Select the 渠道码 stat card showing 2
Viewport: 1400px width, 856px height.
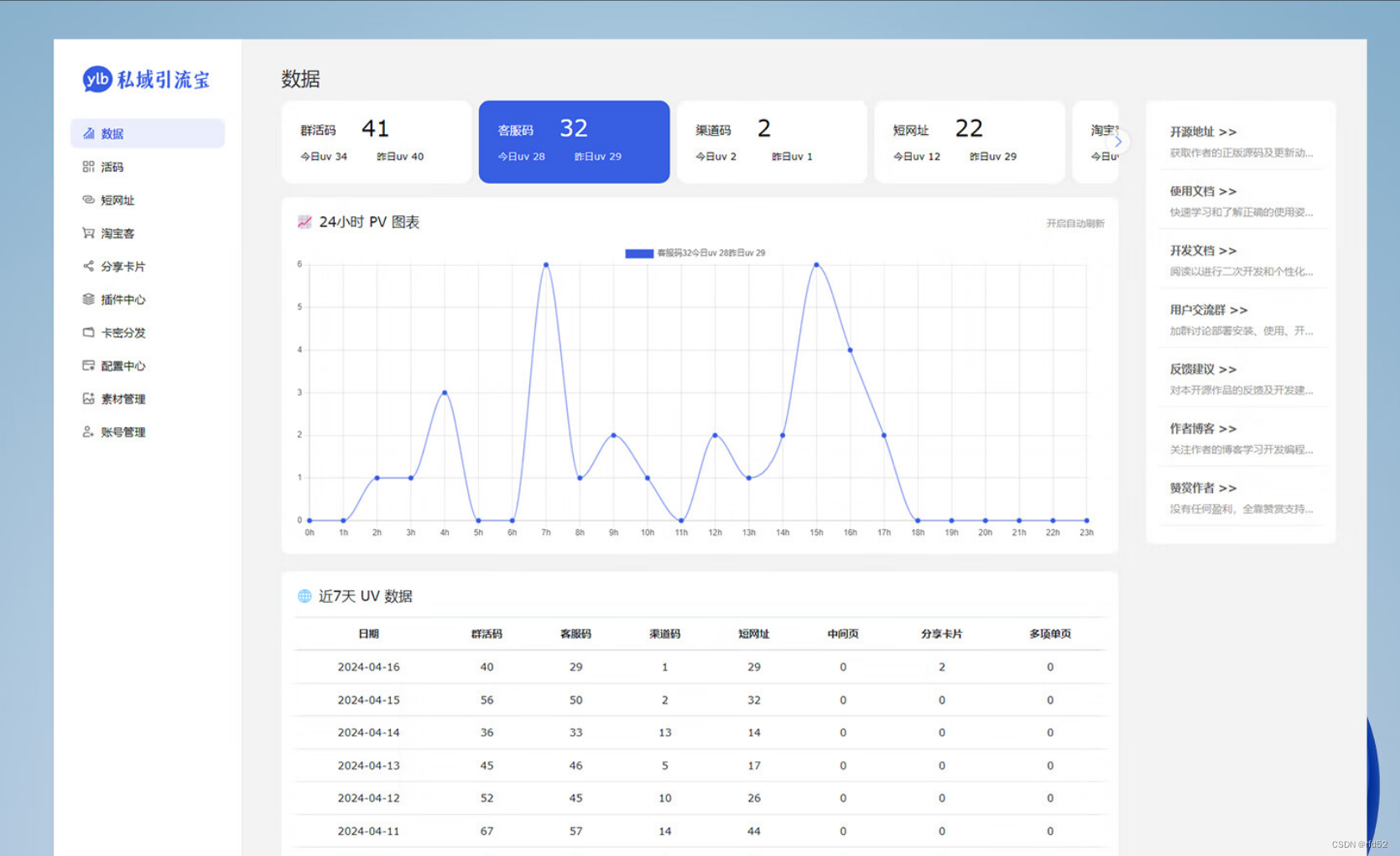pyautogui.click(x=772, y=142)
